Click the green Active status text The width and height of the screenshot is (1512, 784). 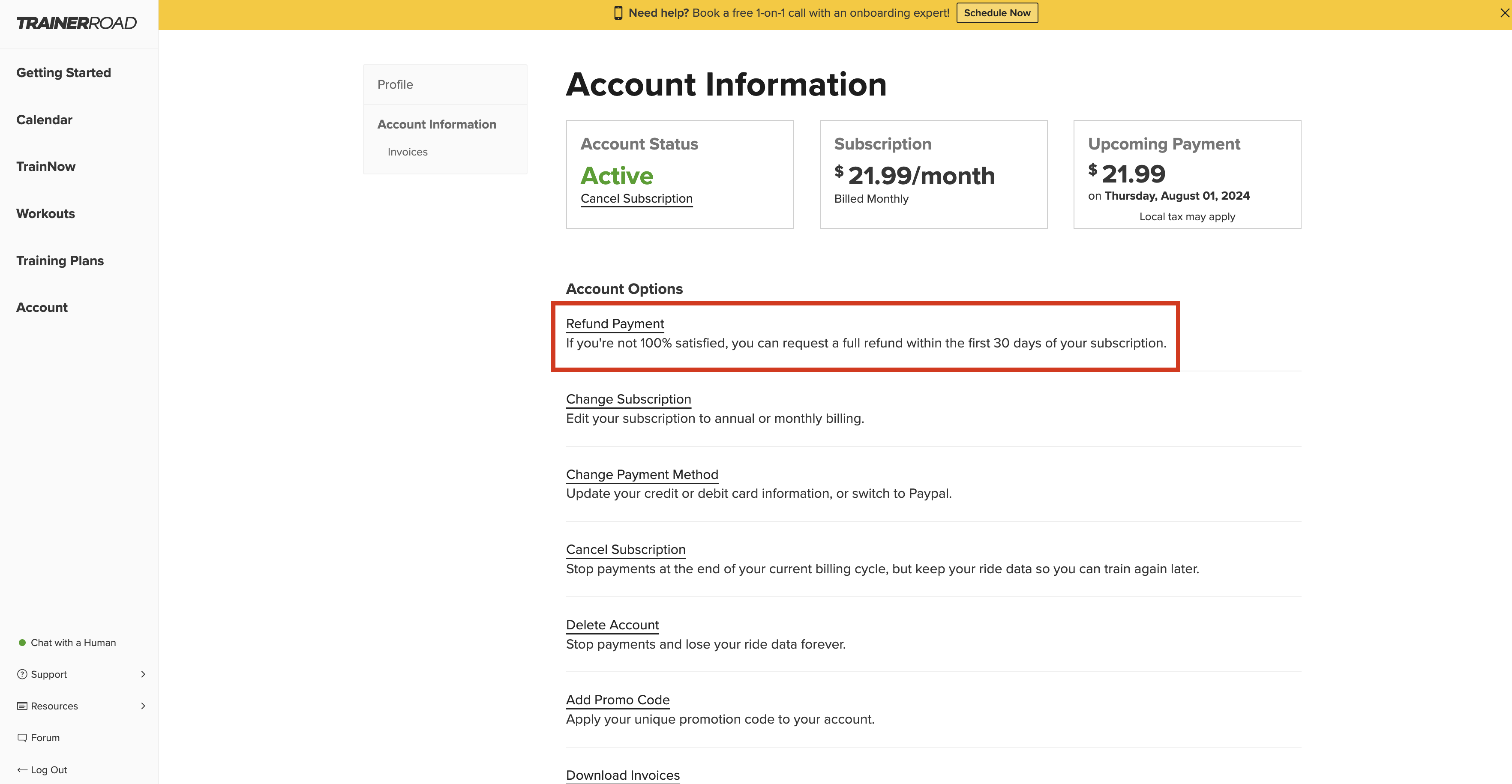click(616, 176)
